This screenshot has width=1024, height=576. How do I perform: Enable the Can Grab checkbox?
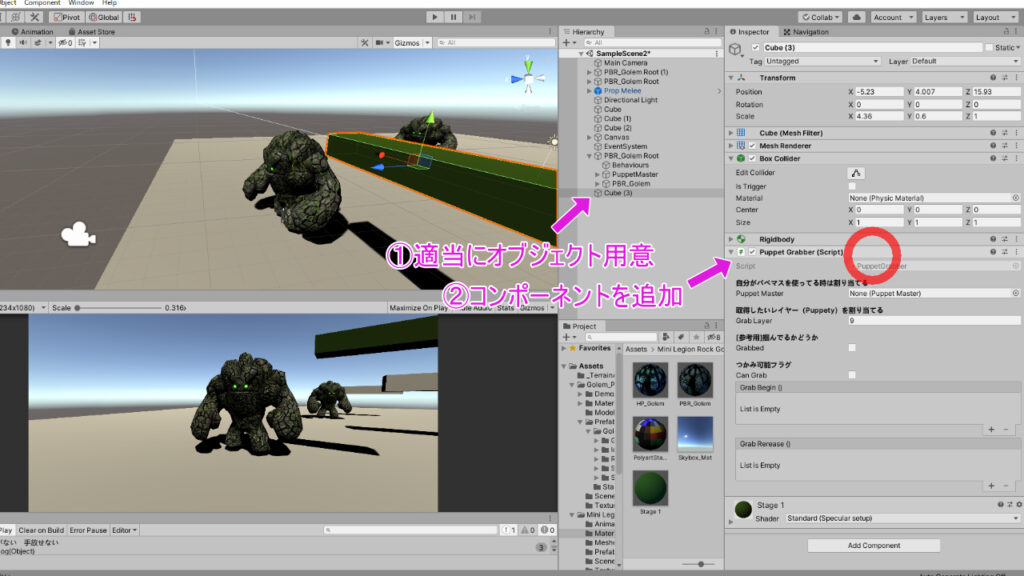tap(851, 372)
